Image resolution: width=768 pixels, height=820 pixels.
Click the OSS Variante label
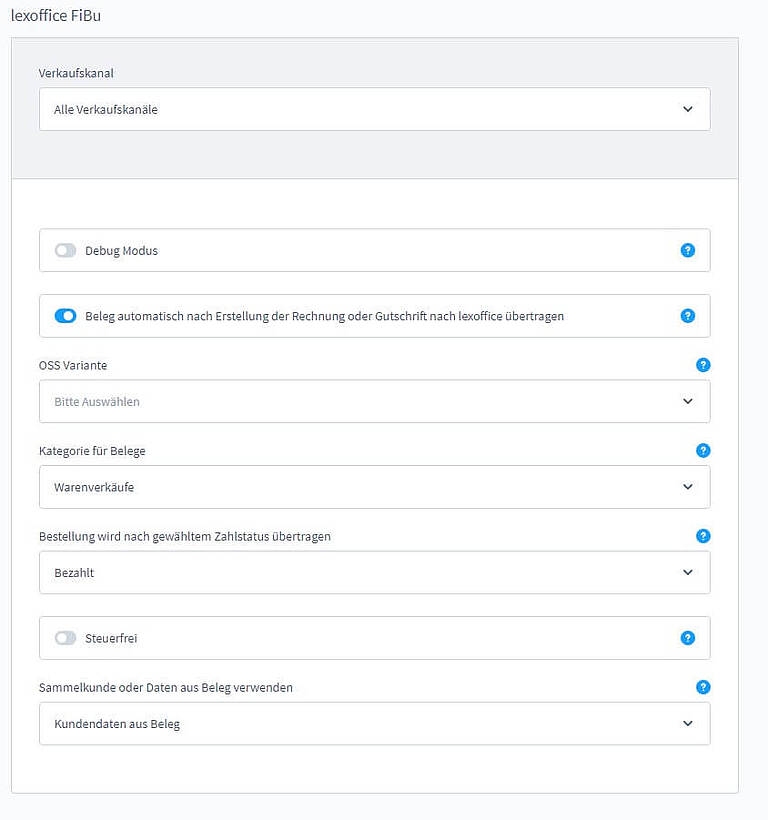73,366
